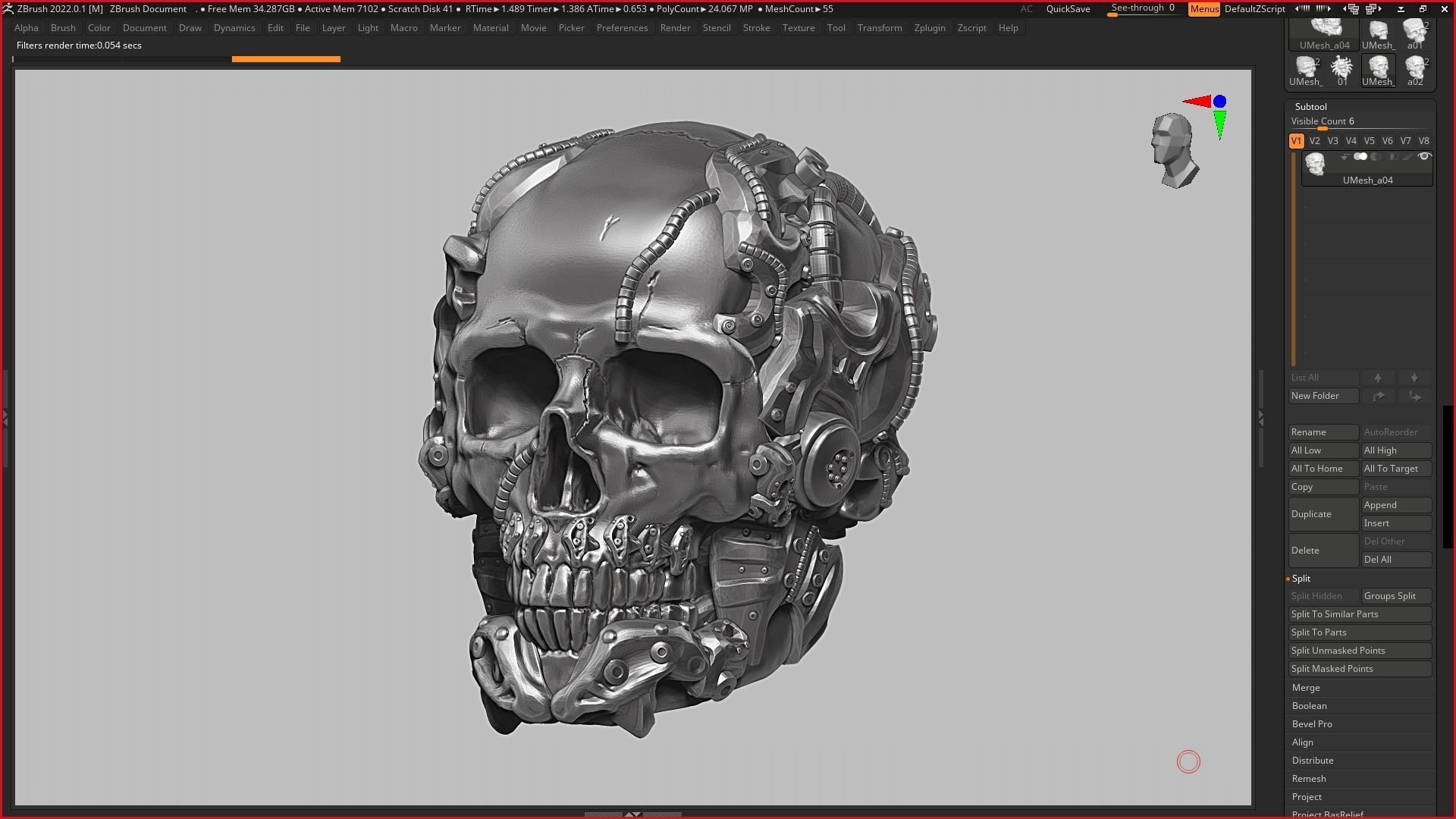Click the orange subtool list scrollbar
The height and width of the screenshot is (819, 1456).
[1294, 259]
